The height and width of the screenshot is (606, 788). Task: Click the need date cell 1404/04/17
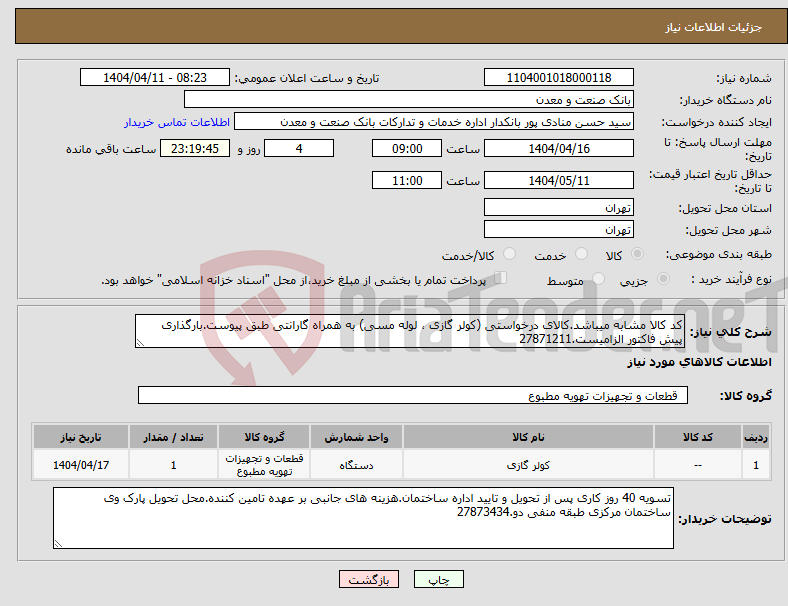pyautogui.click(x=81, y=465)
